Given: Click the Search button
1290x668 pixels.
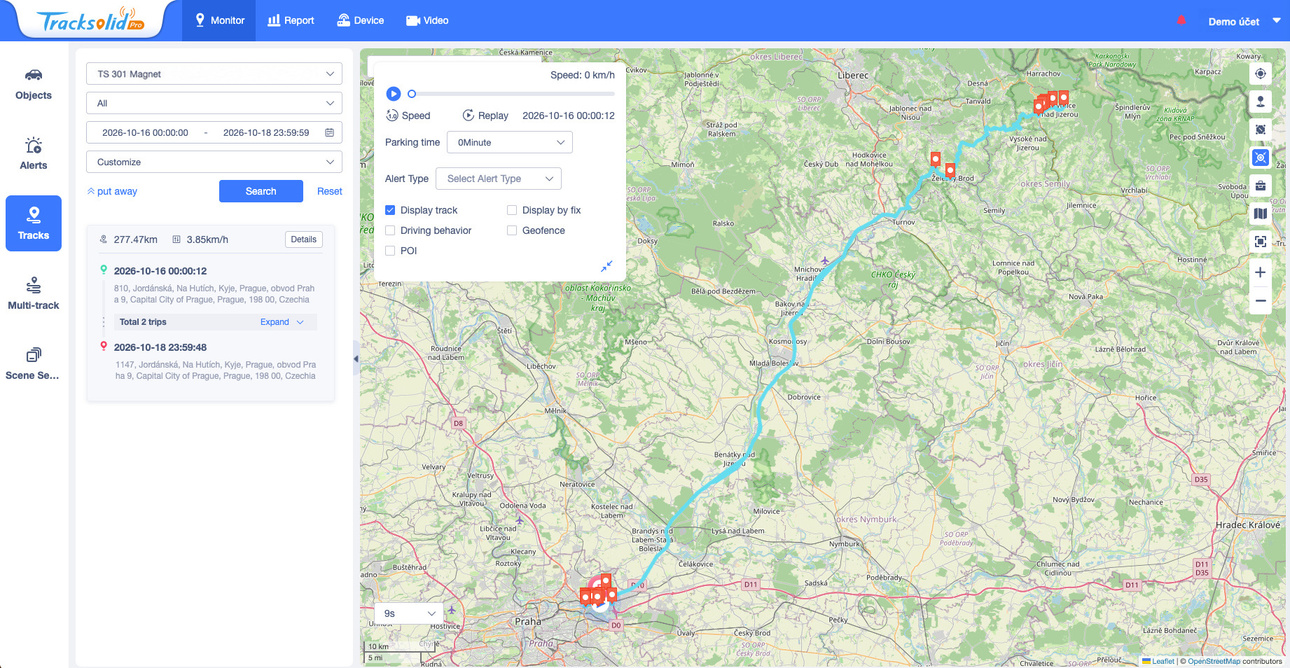Looking at the screenshot, I should pos(261,191).
